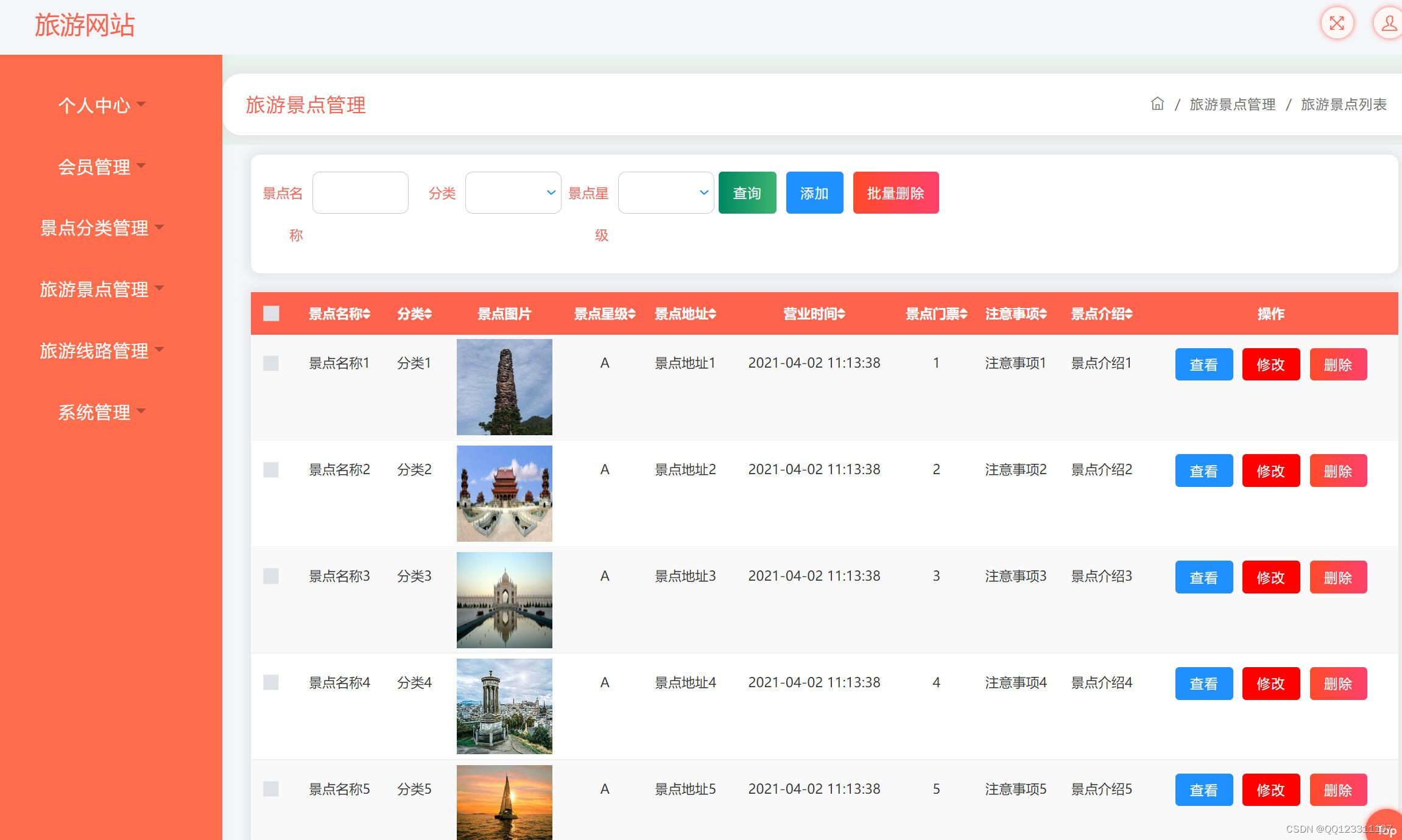Click 修改 for 景点名称2
This screenshot has height=840, width=1402.
1271,471
